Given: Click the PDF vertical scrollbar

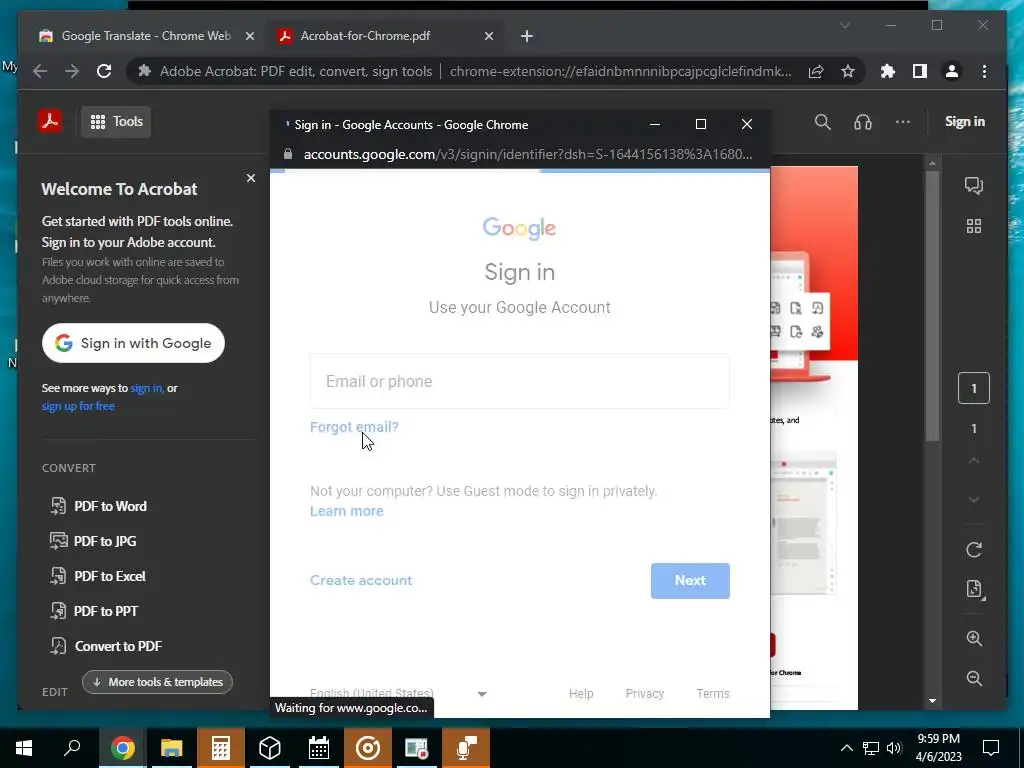Looking at the screenshot, I should [x=932, y=306].
